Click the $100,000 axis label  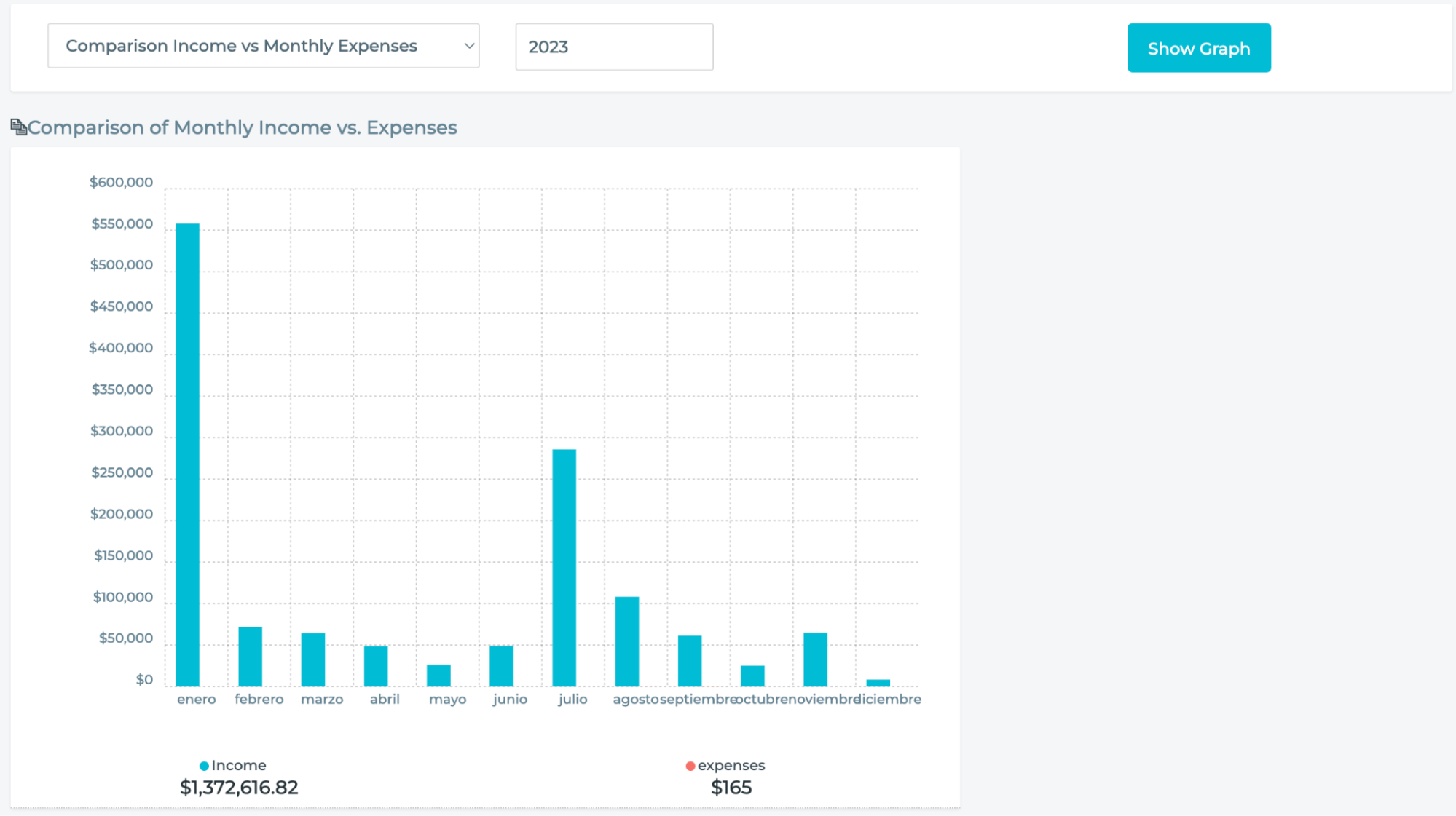[x=123, y=597]
